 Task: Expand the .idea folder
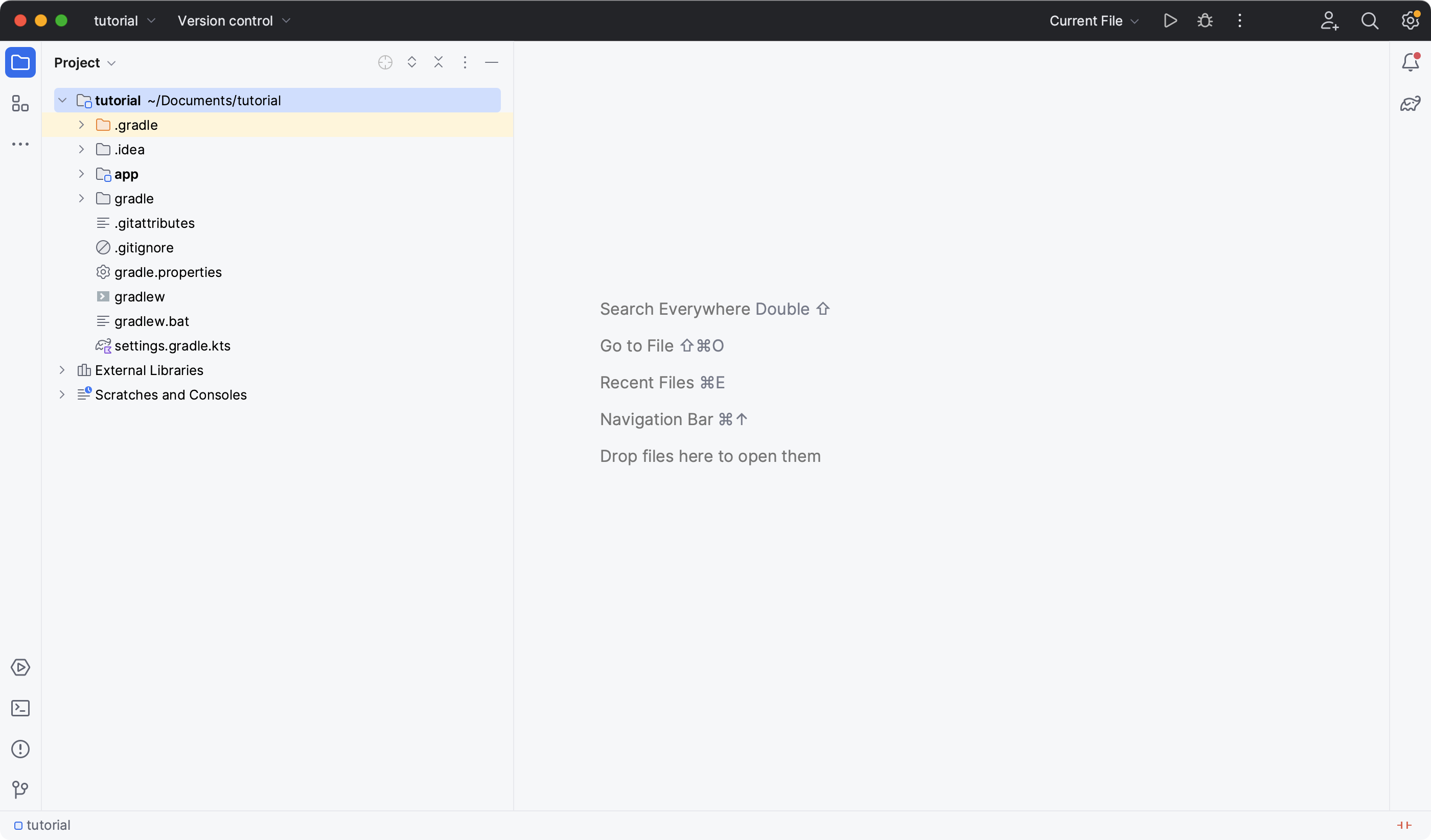pos(82,149)
